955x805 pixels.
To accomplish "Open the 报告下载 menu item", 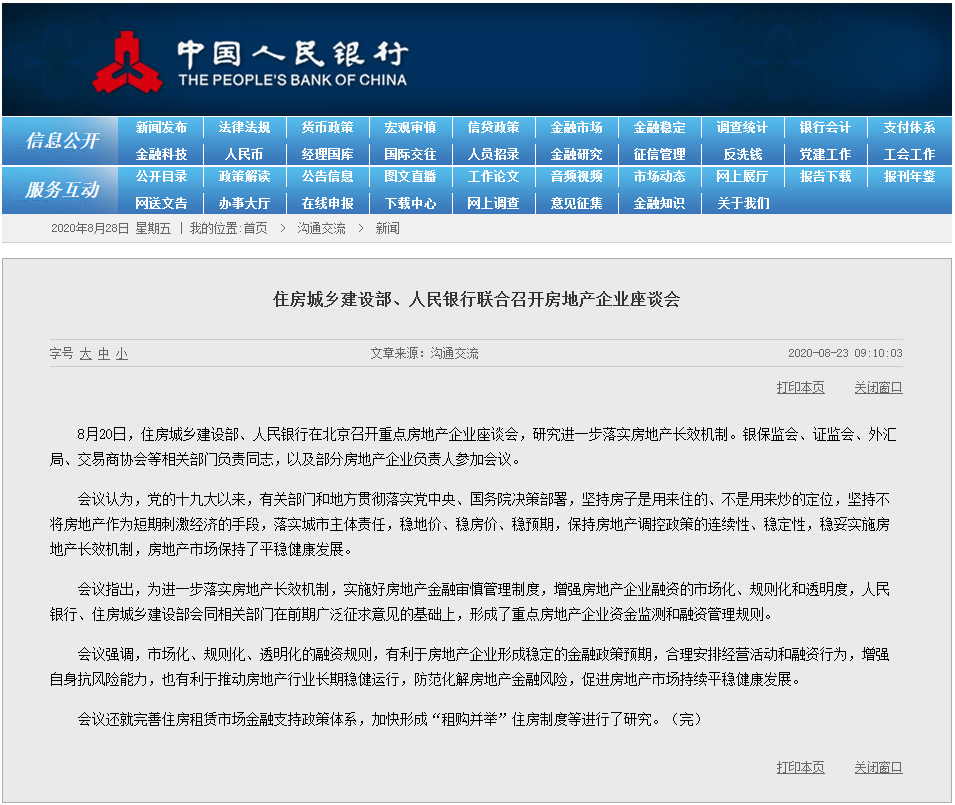I will (827, 178).
